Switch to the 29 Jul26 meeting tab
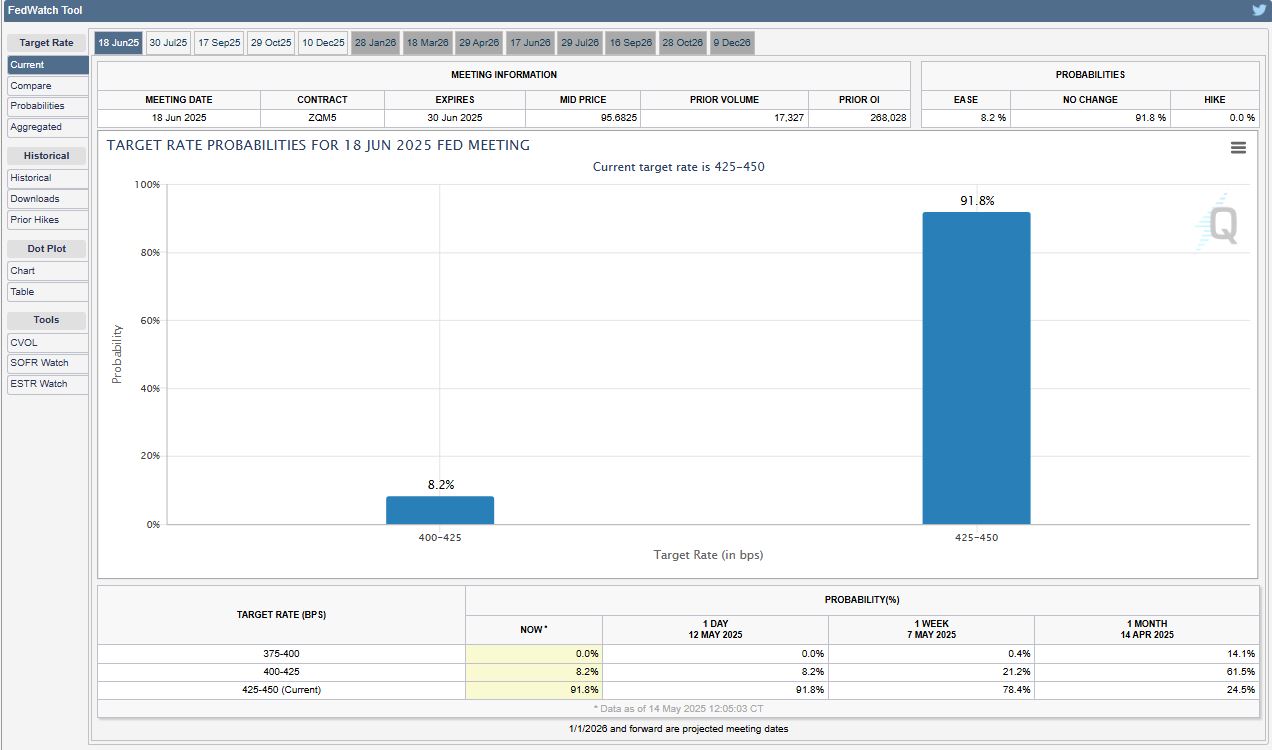1272x750 pixels. [x=580, y=43]
